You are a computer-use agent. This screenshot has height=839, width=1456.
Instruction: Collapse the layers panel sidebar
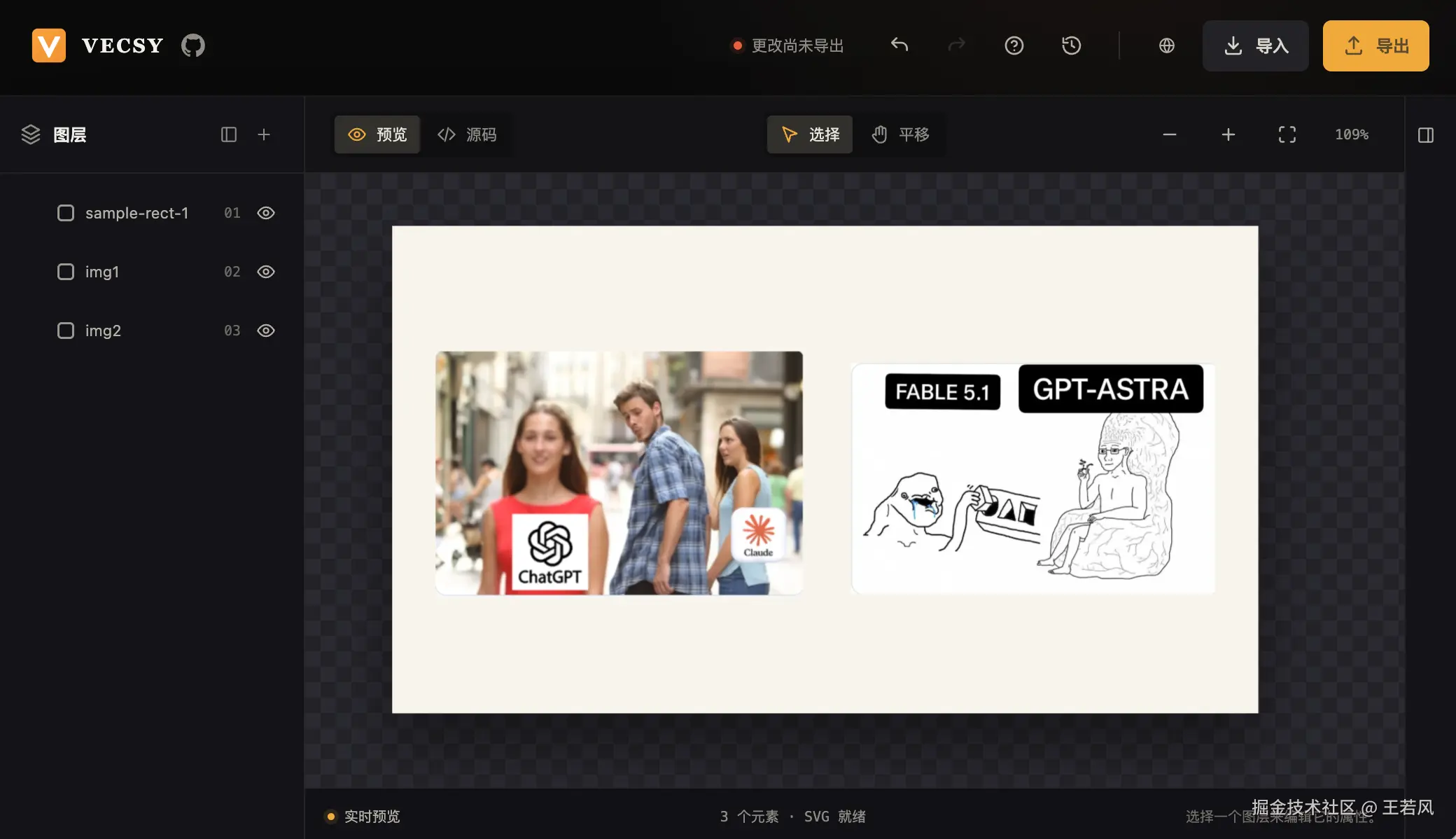click(229, 134)
